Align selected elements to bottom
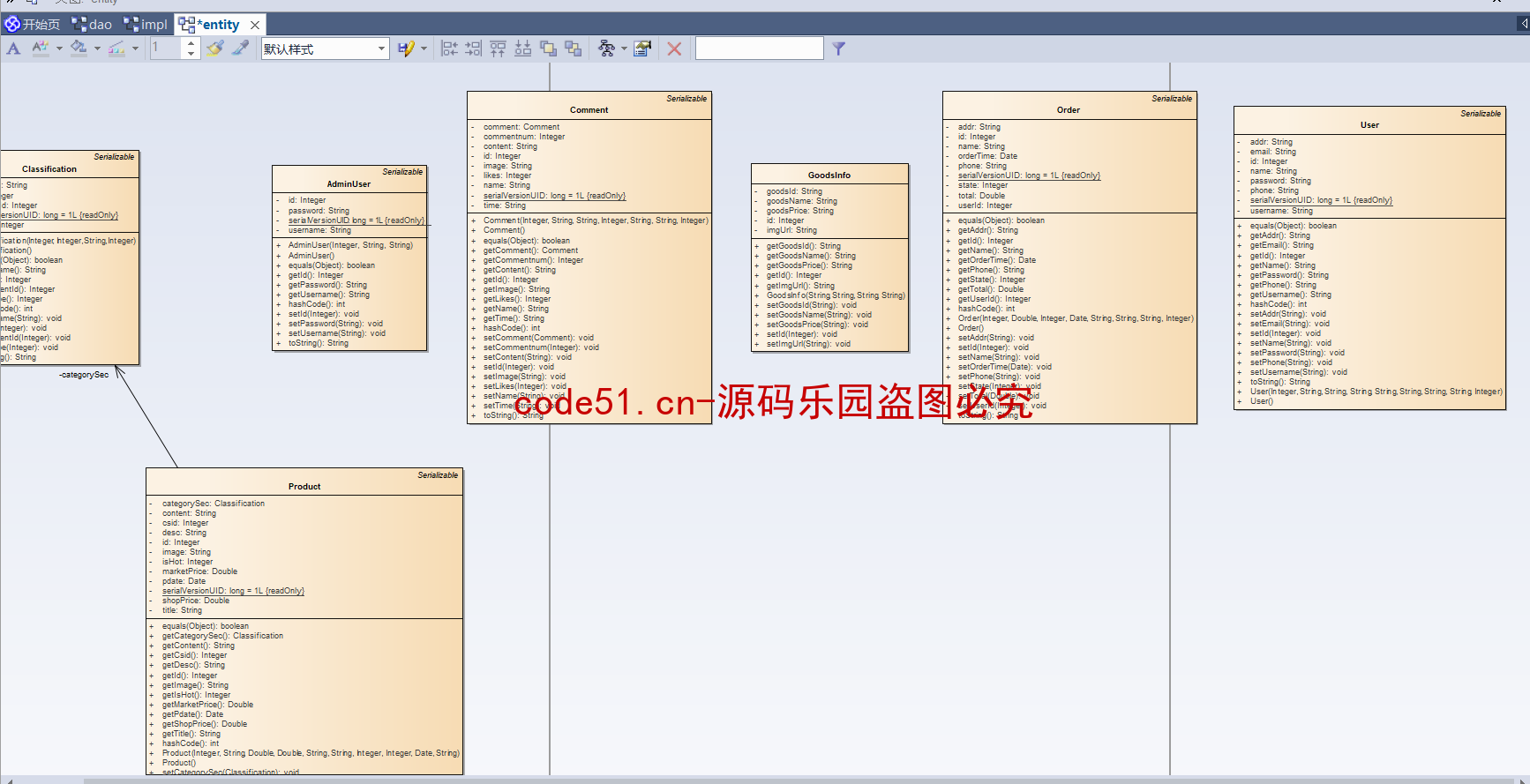The image size is (1530, 784). point(523,49)
